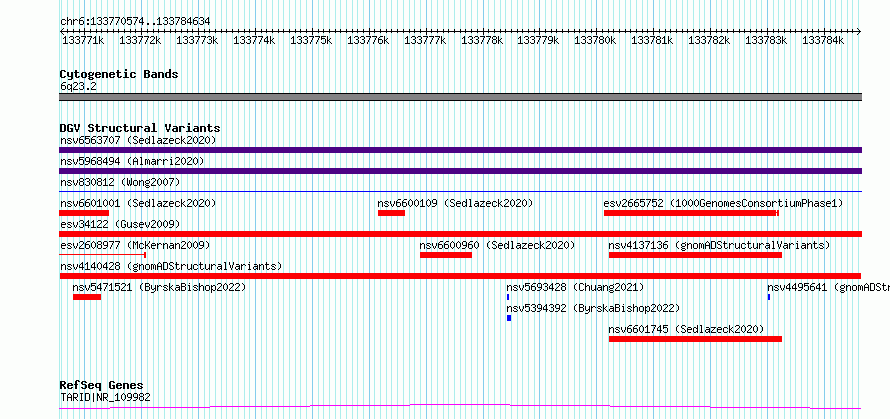Click the 133772k ruler position

click(140, 40)
